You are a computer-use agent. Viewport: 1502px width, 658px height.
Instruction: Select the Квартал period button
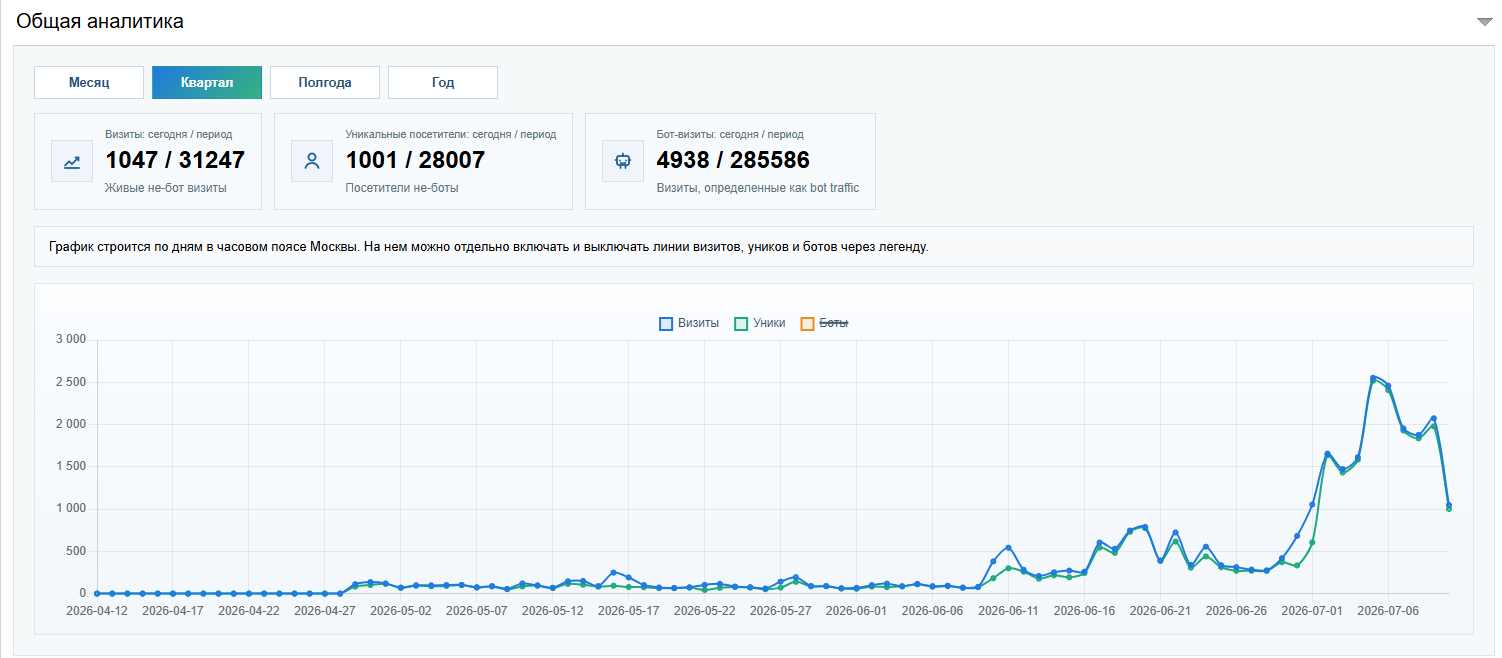coord(207,83)
